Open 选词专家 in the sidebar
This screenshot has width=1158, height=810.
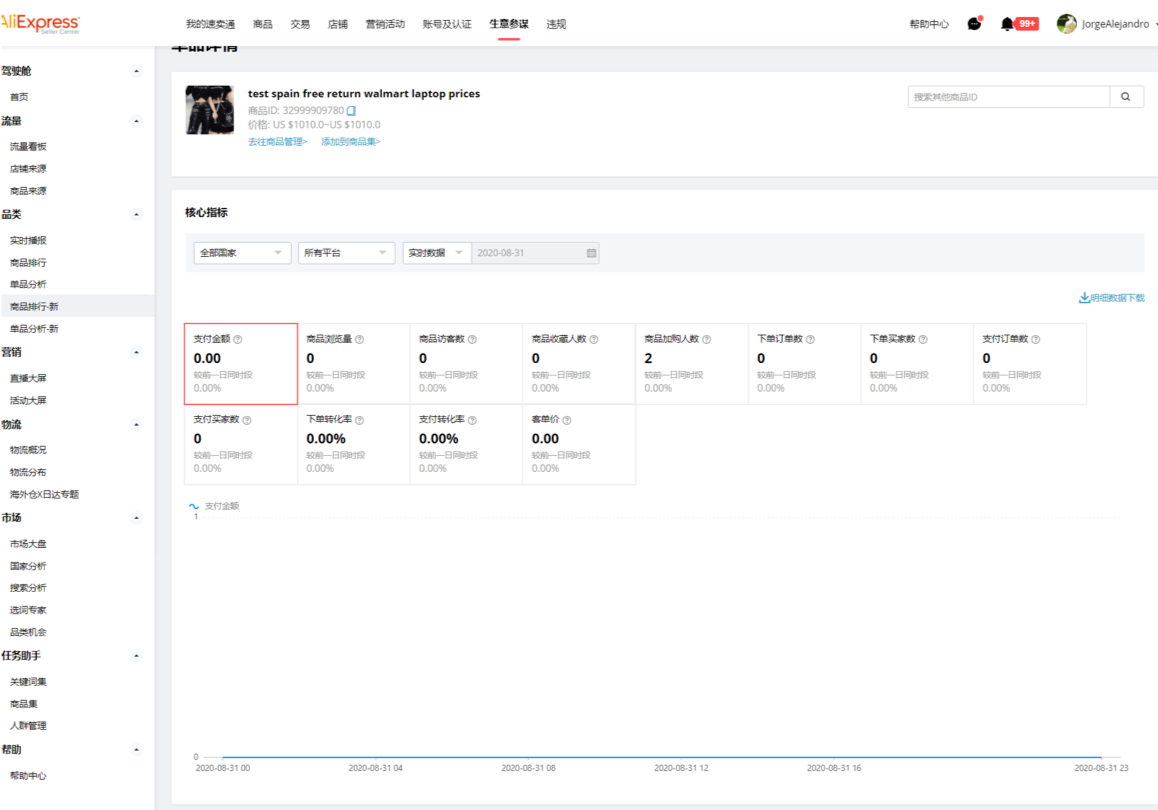[x=28, y=610]
